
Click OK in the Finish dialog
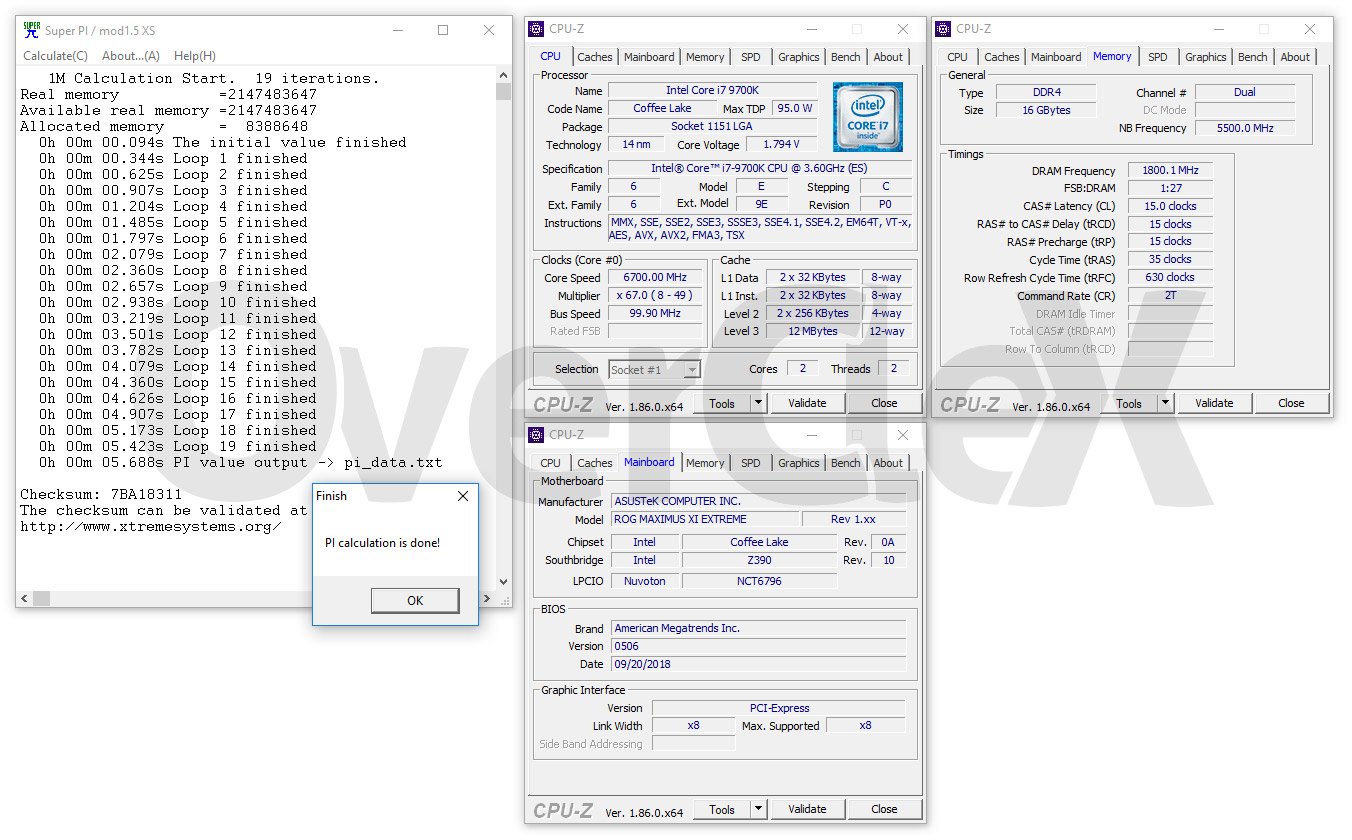click(x=415, y=600)
